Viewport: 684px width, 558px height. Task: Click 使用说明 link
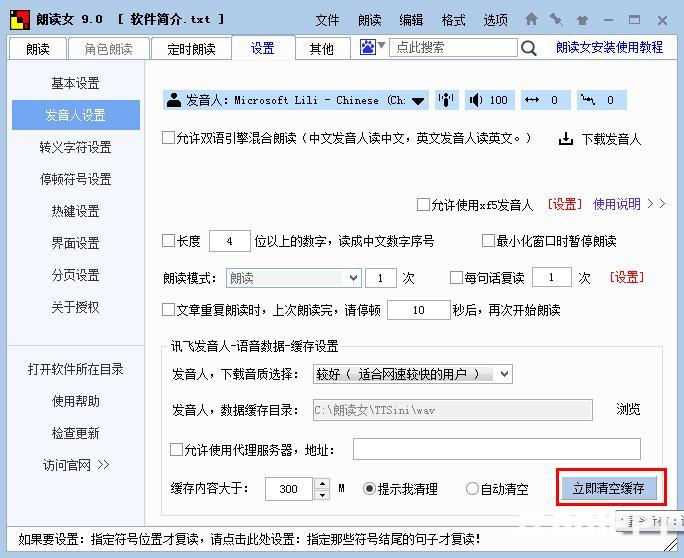tap(616, 204)
